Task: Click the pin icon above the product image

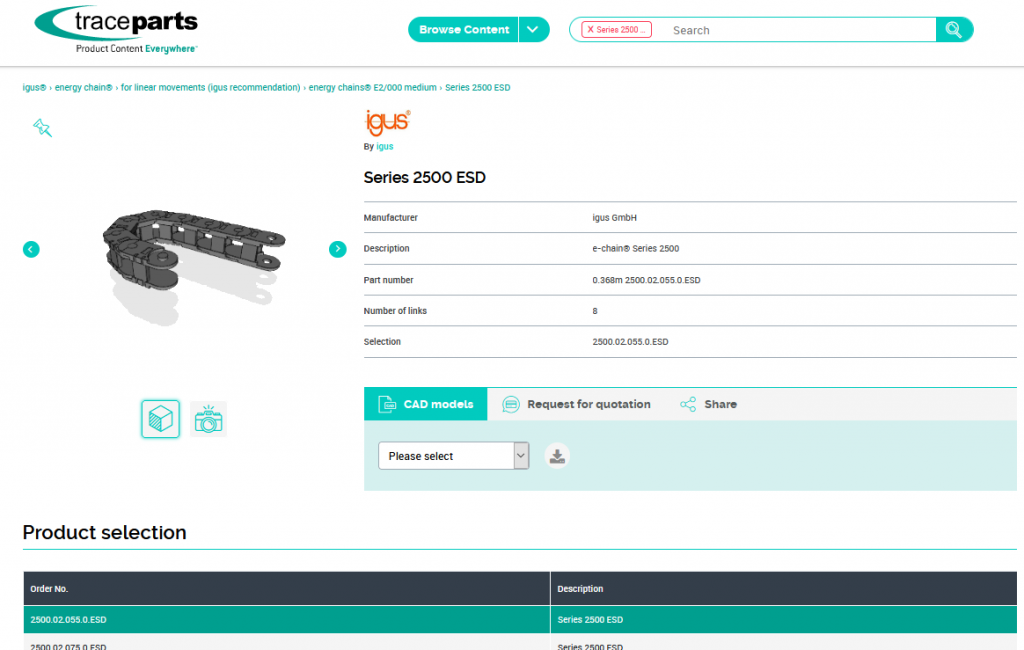Action: click(x=42, y=127)
